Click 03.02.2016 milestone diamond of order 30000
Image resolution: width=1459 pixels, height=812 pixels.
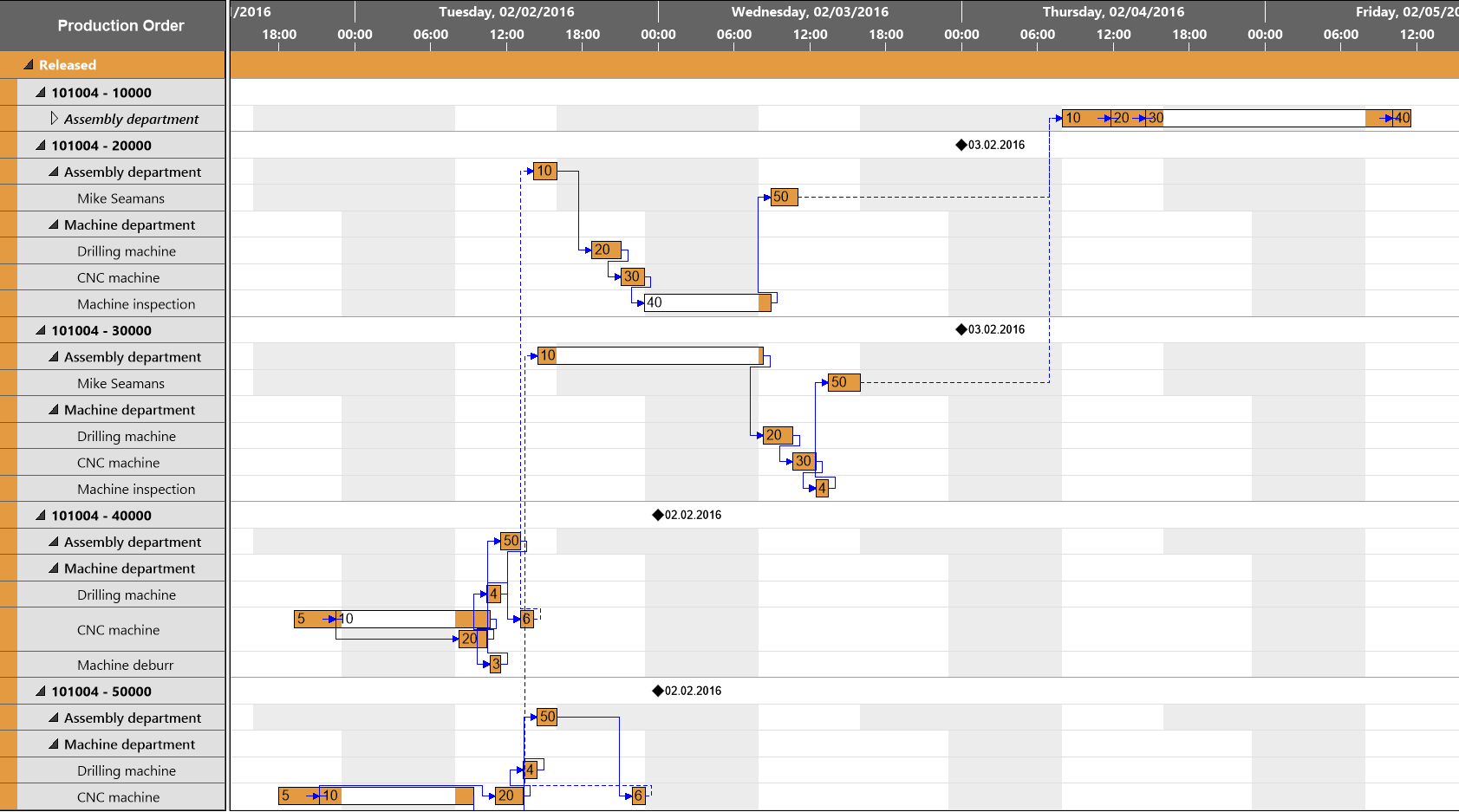click(x=961, y=329)
